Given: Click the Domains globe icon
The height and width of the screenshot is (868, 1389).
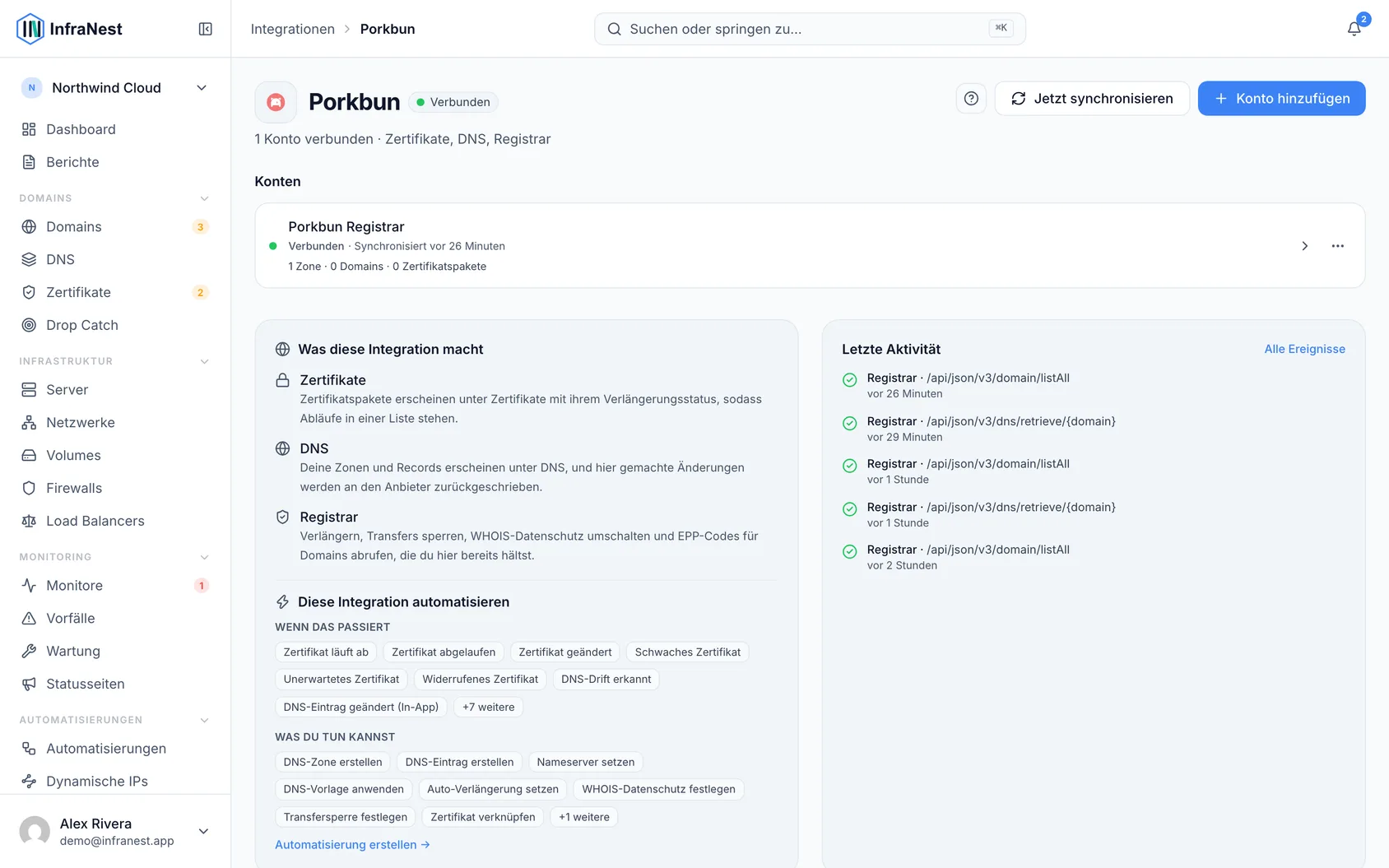Looking at the screenshot, I should [29, 226].
